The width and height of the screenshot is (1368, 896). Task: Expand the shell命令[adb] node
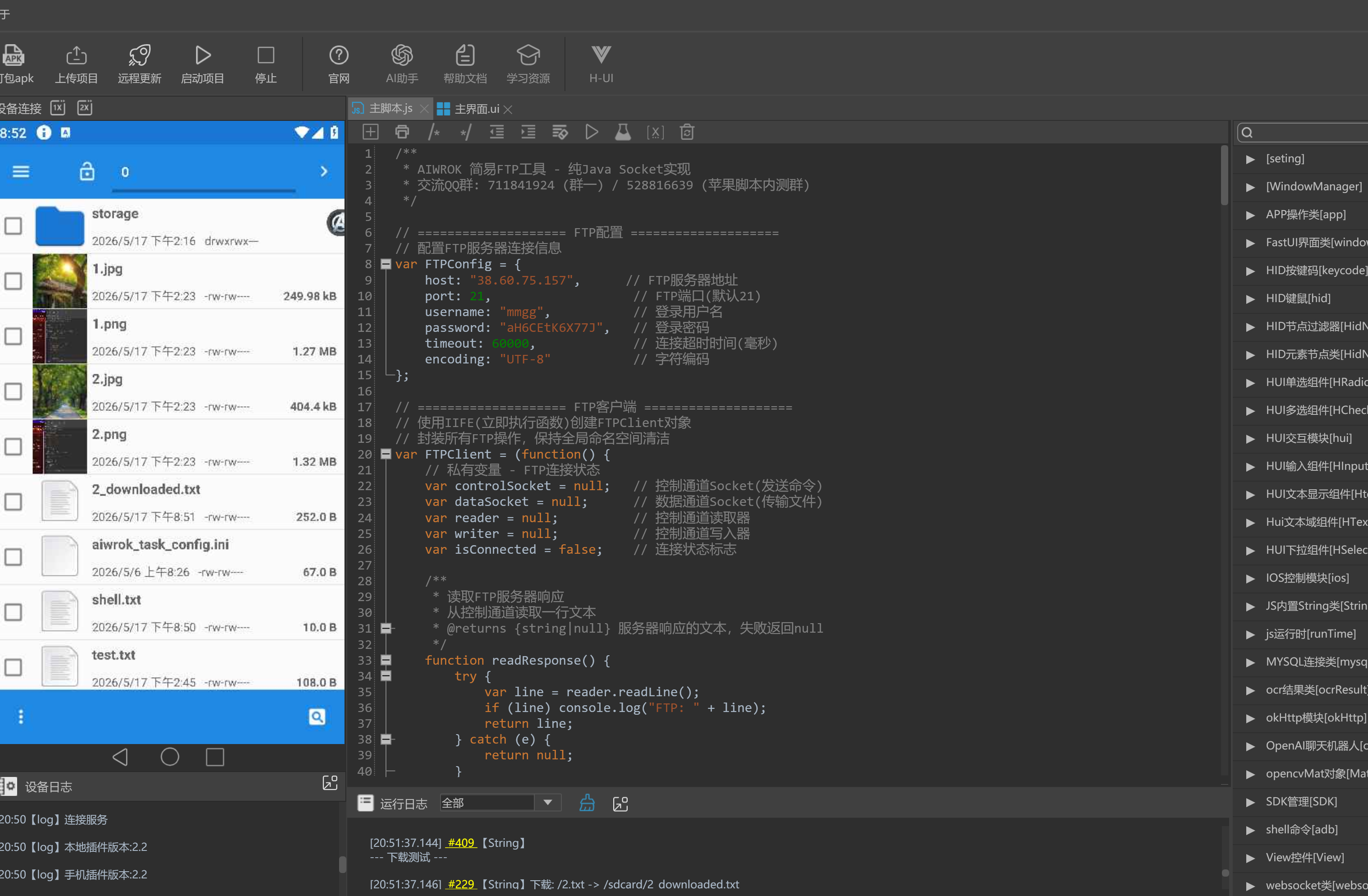click(x=1249, y=830)
